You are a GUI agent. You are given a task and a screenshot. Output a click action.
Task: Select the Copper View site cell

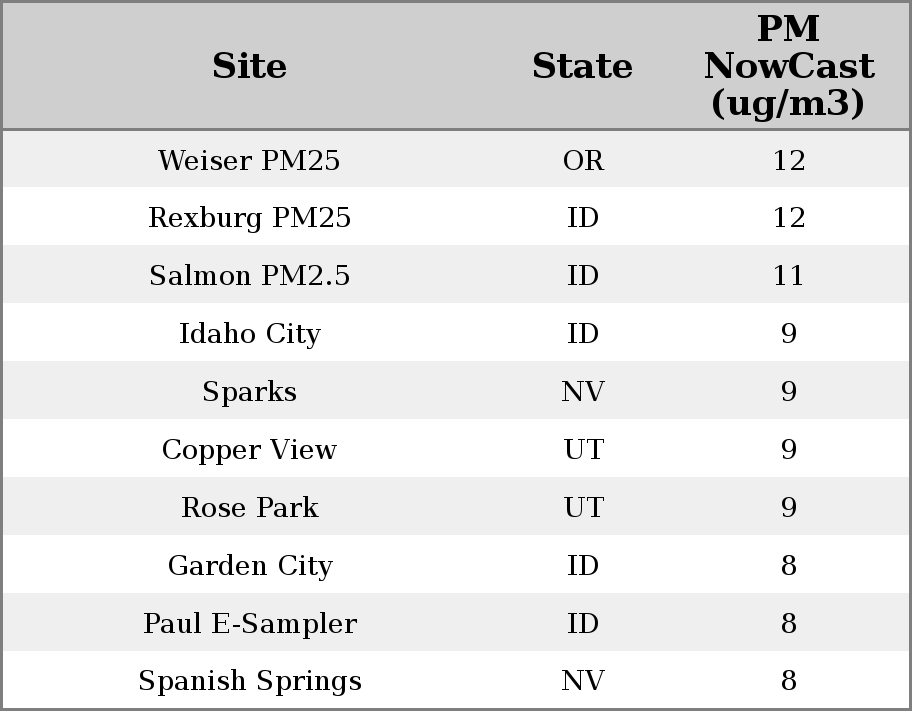(x=249, y=449)
